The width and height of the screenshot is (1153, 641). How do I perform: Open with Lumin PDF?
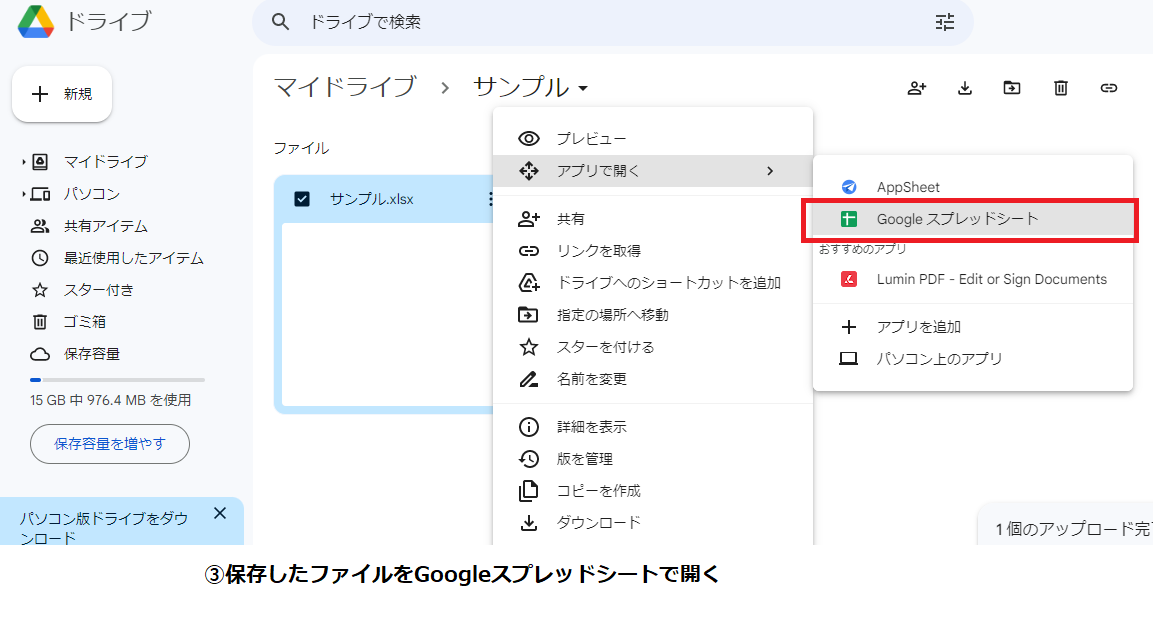(x=973, y=279)
